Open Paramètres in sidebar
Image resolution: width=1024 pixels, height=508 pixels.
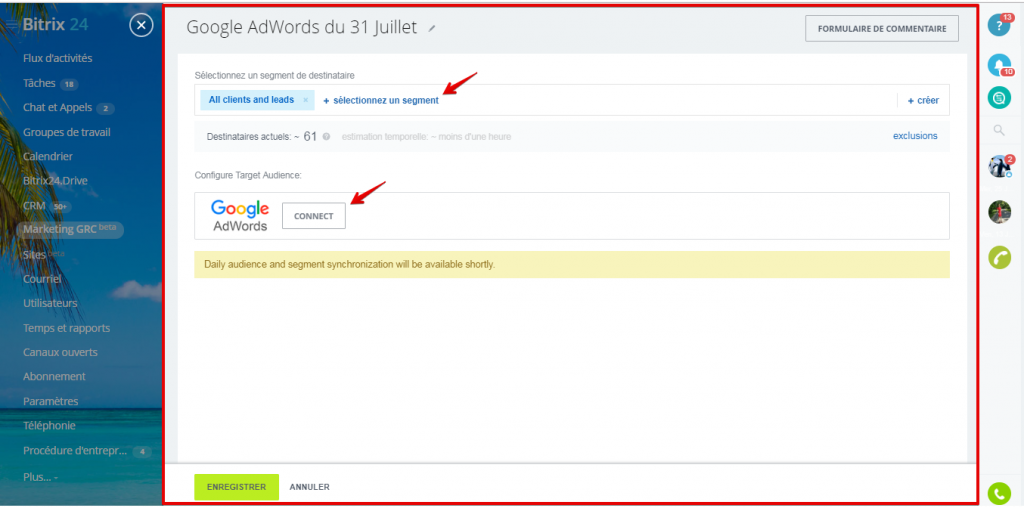click(x=50, y=401)
